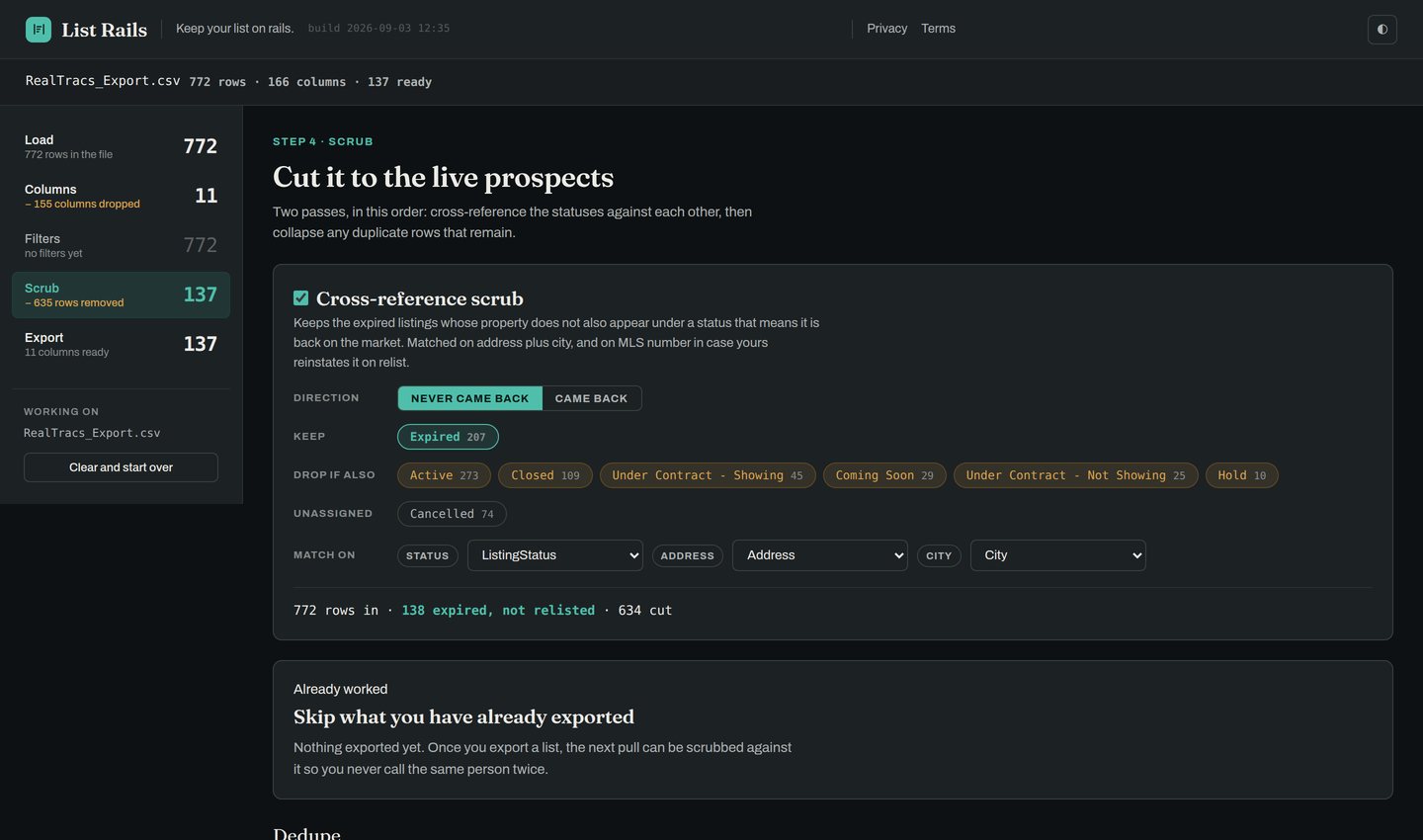
Task: Click the '634 cut' summary text
Action: (645, 611)
